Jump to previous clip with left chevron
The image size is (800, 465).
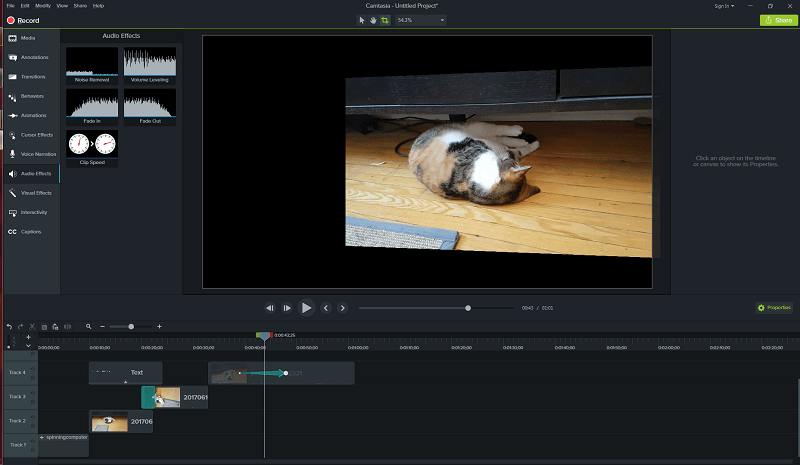pyautogui.click(x=326, y=308)
